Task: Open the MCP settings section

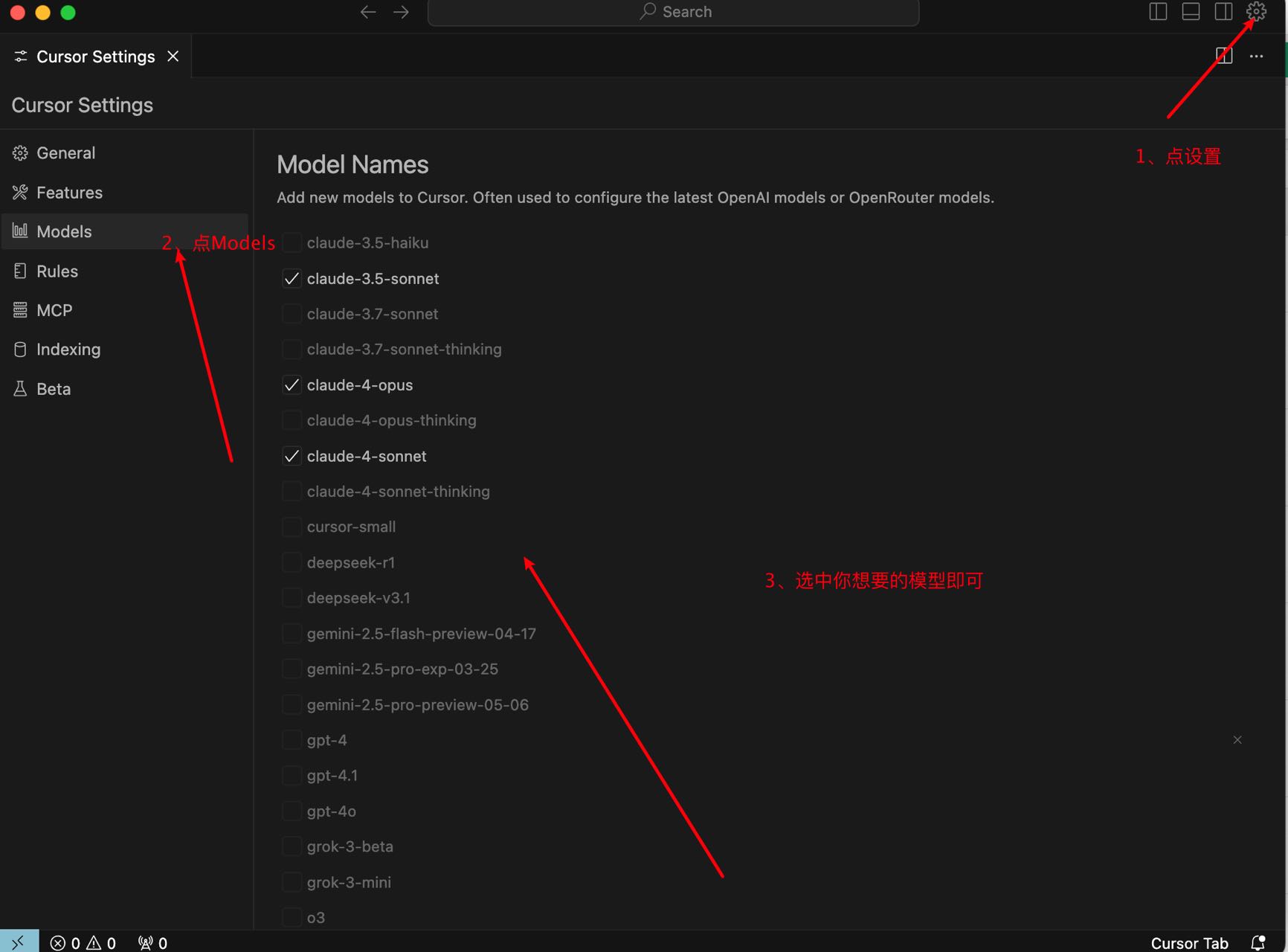Action: [125, 310]
